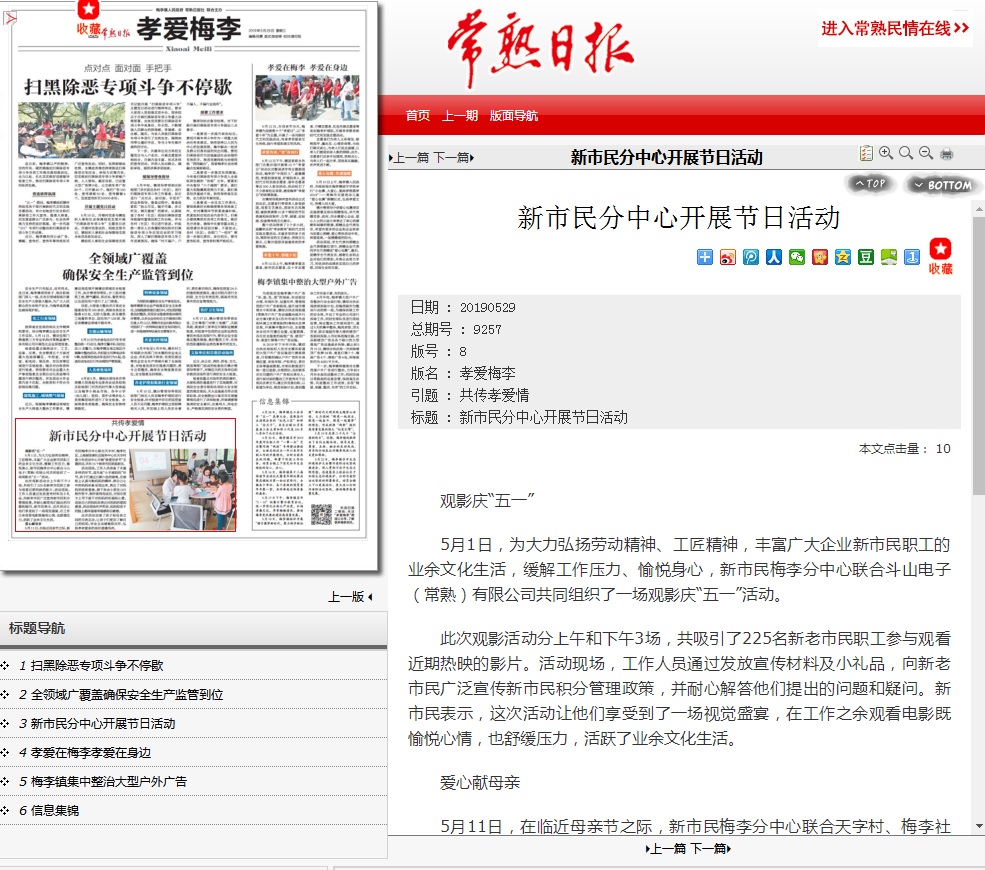
Task: Click the date value 20190529
Action: coord(487,308)
